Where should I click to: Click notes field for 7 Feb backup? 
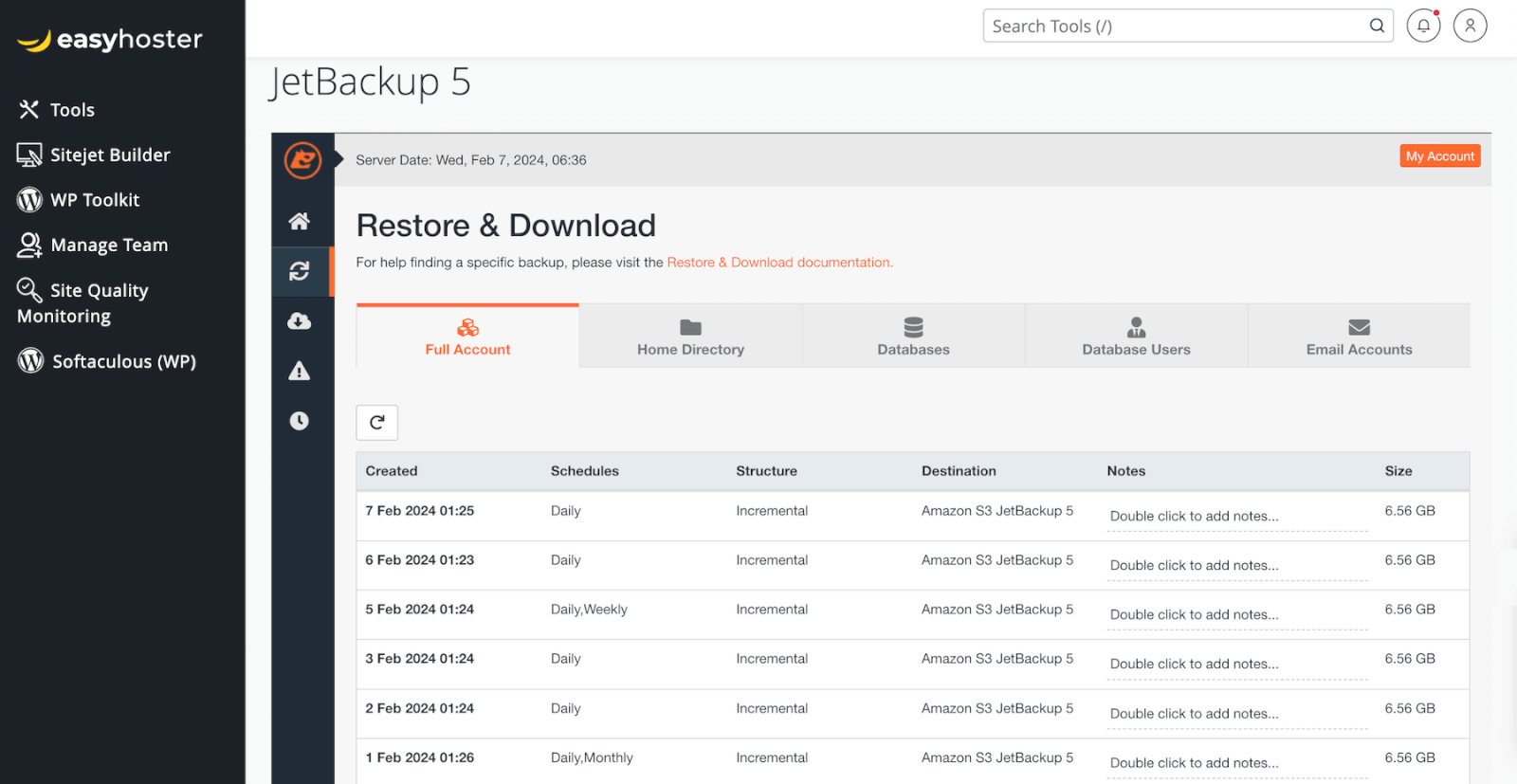click(1237, 517)
